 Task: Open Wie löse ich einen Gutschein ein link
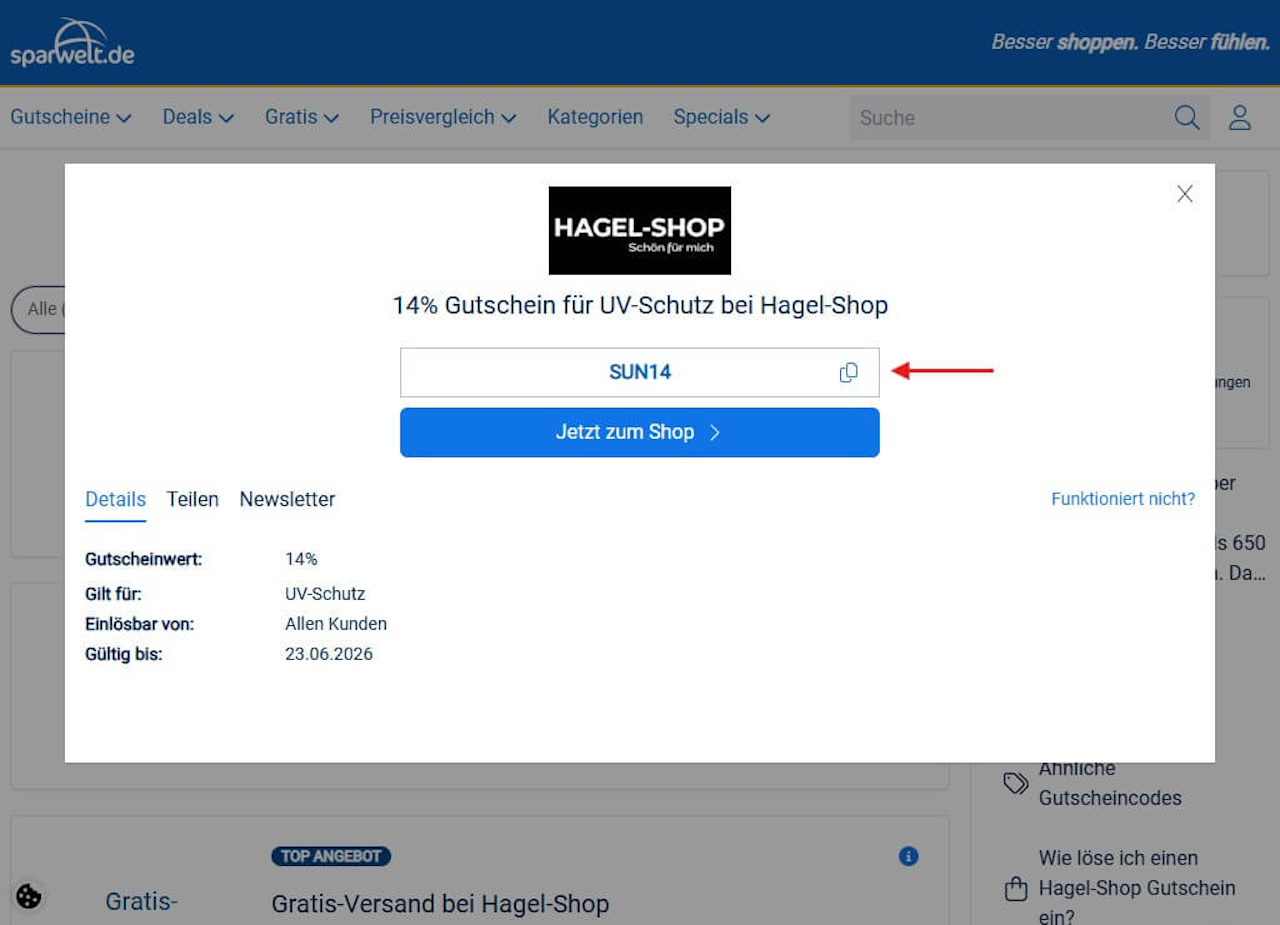pyautogui.click(x=1137, y=888)
